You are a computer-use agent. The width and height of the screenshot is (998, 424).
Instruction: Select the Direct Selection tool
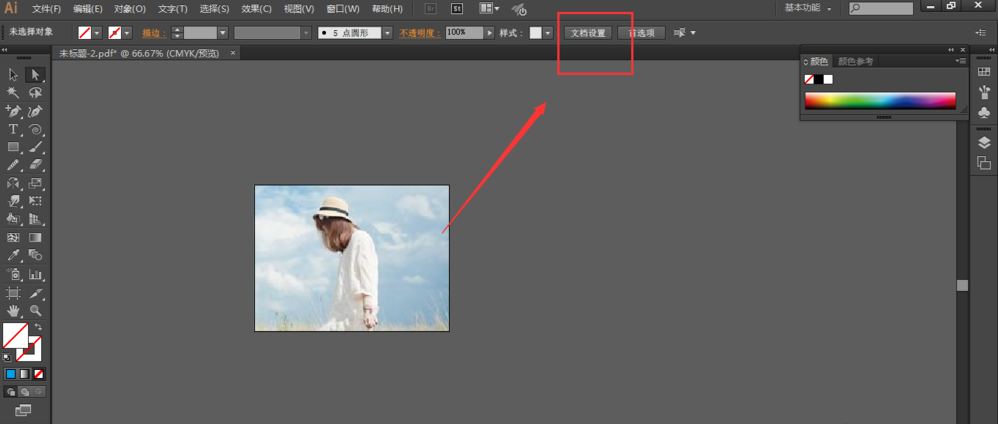click(x=35, y=75)
